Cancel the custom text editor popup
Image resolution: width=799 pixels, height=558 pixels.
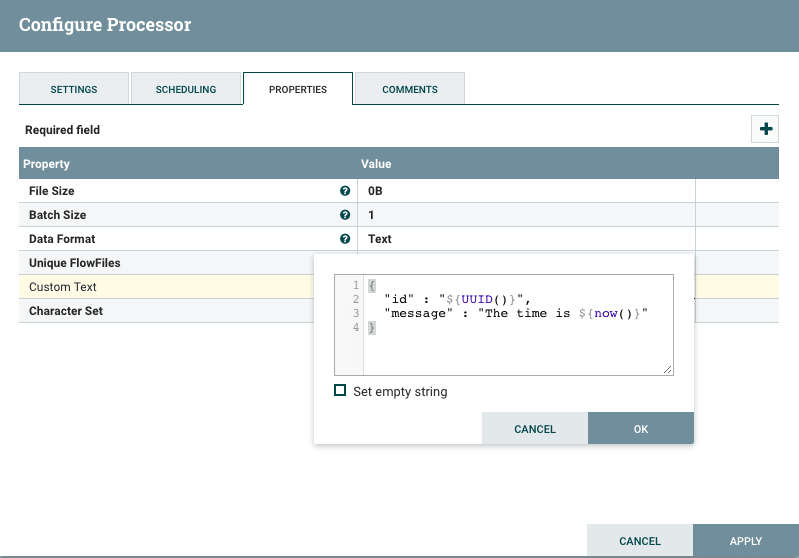pyautogui.click(x=535, y=429)
